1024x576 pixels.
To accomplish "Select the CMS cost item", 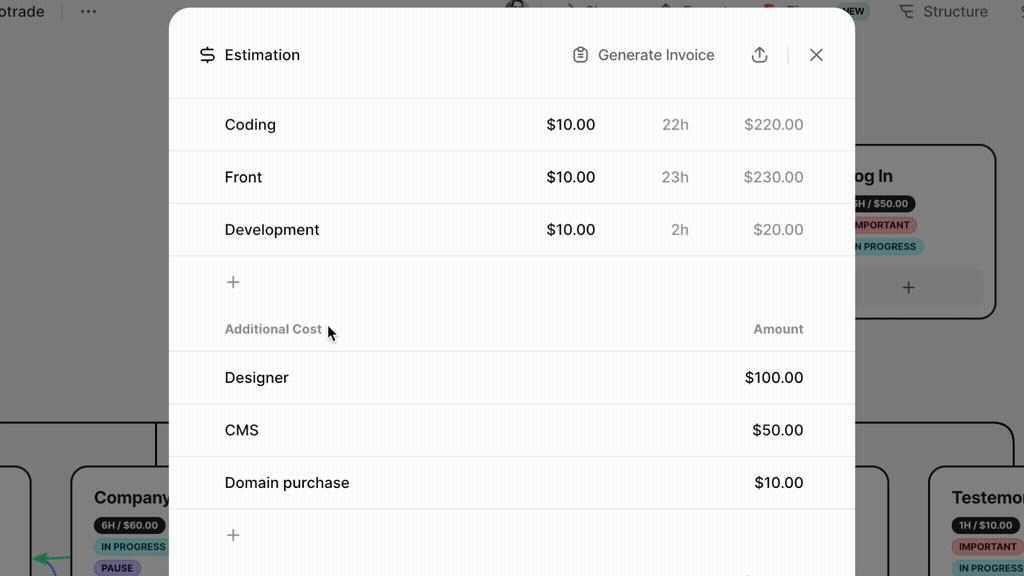I will (x=242, y=430).
